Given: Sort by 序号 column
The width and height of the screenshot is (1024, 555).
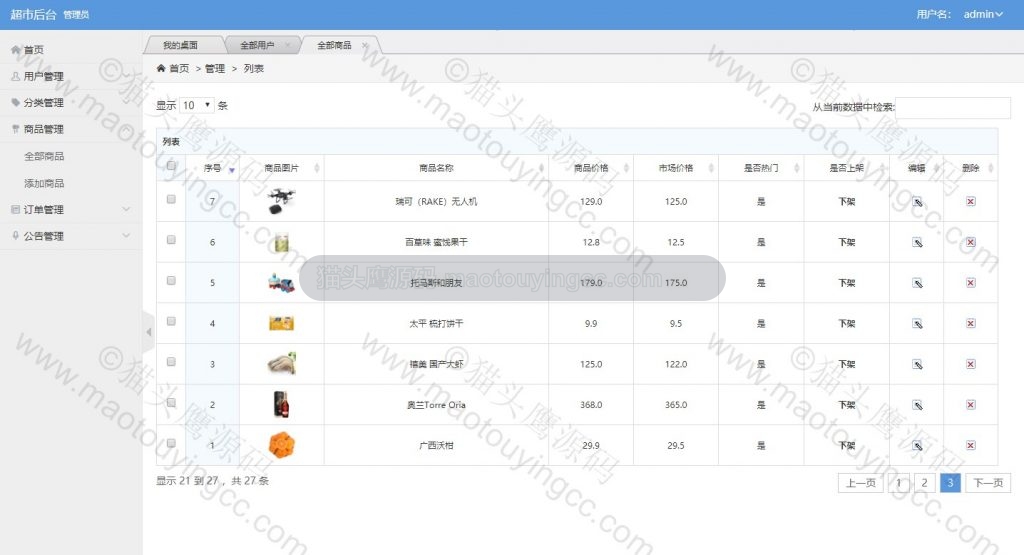Looking at the screenshot, I should pyautogui.click(x=212, y=168).
